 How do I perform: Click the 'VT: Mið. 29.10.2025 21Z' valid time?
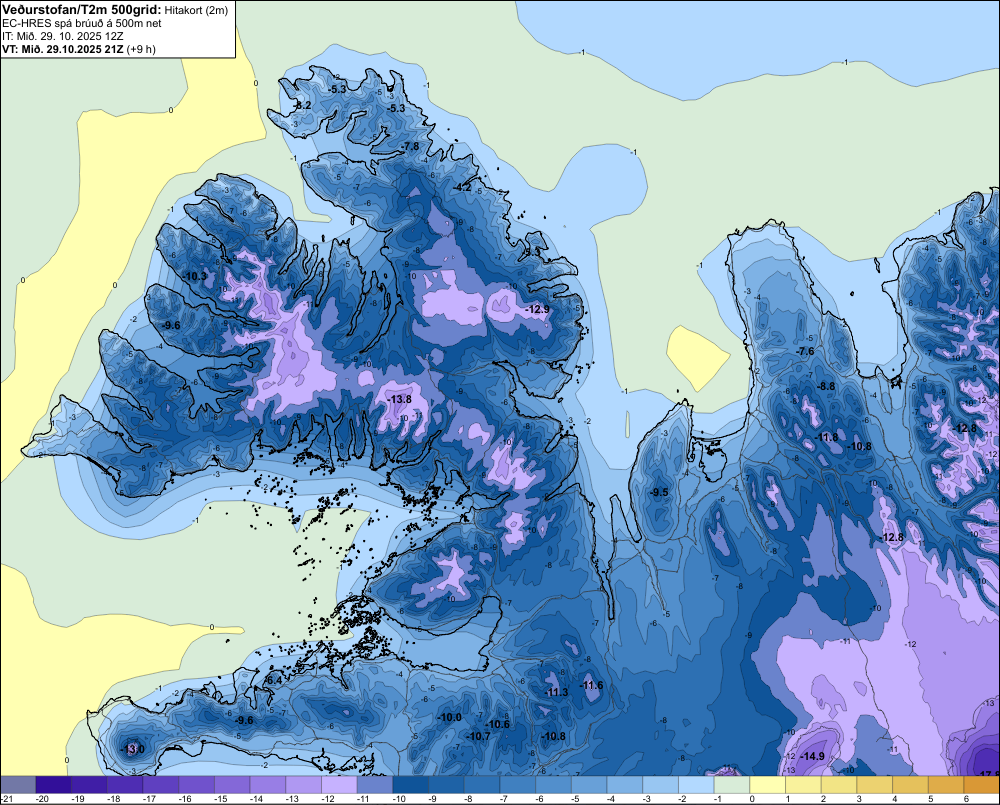[x=62, y=48]
